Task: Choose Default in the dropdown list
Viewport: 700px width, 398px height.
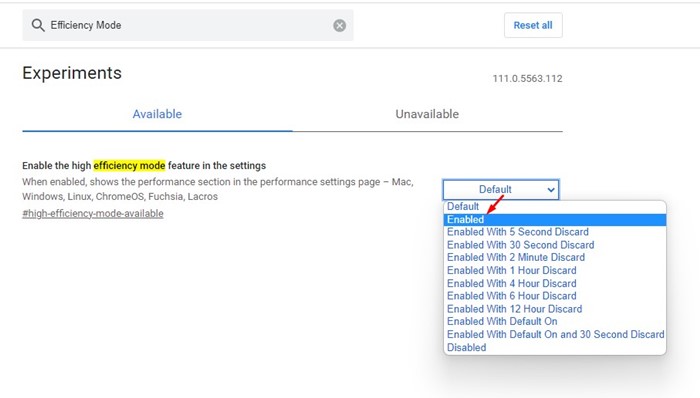Action: (555, 207)
